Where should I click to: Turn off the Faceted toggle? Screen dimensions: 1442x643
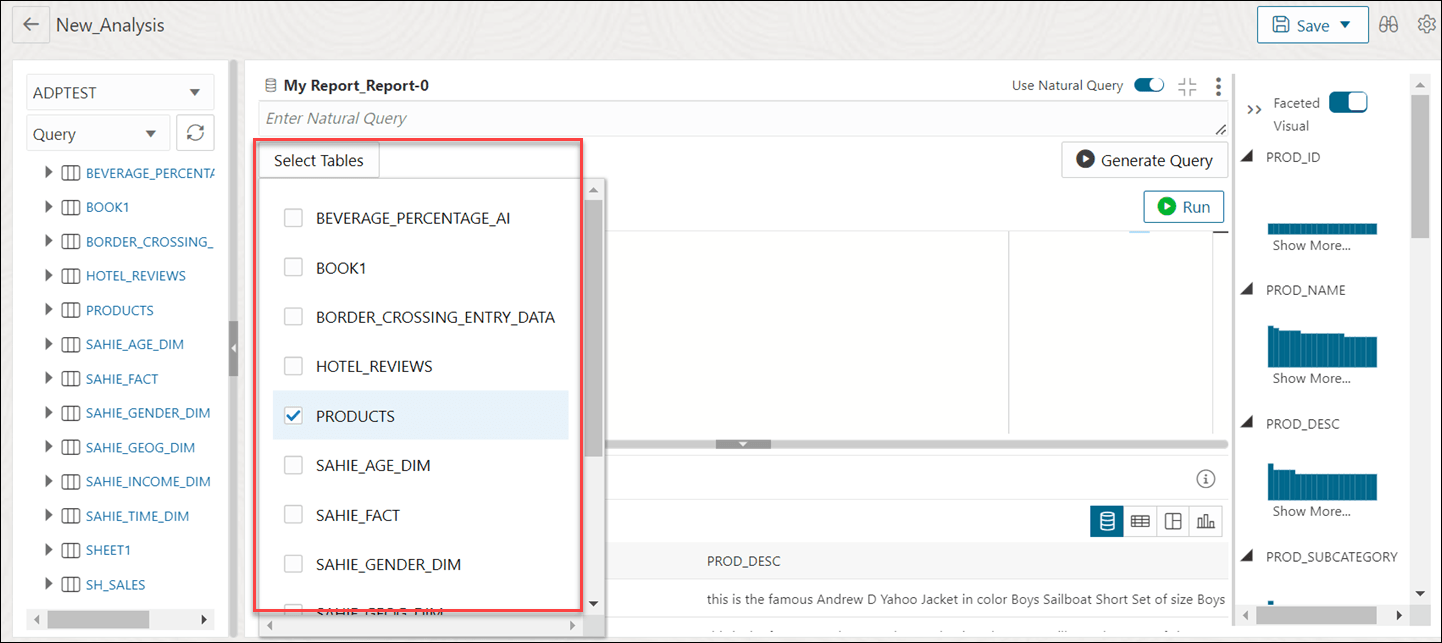[1348, 101]
